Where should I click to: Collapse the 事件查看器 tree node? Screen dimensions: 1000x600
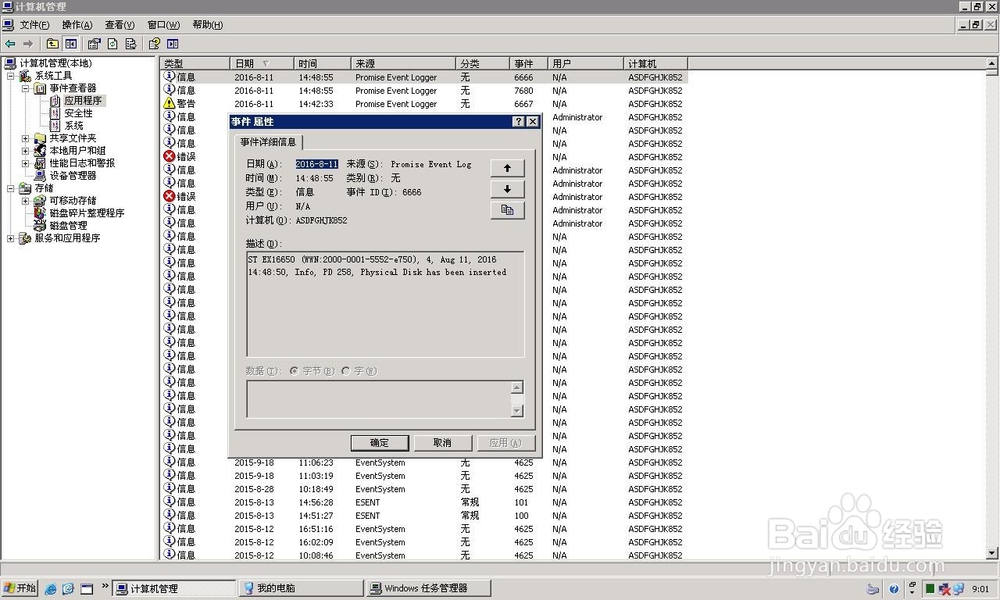click(26, 89)
